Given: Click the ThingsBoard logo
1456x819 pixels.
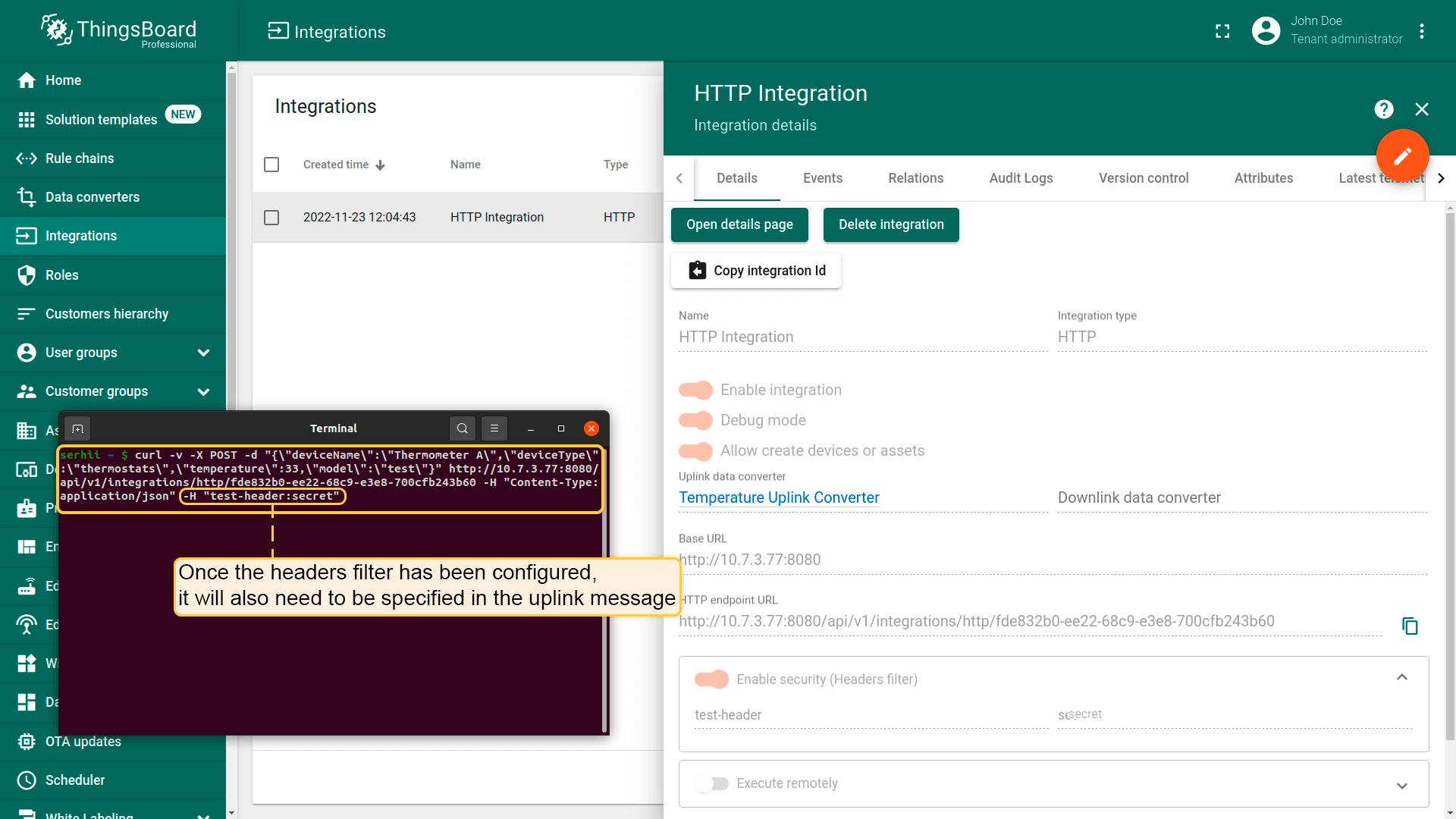Looking at the screenshot, I should (x=119, y=31).
